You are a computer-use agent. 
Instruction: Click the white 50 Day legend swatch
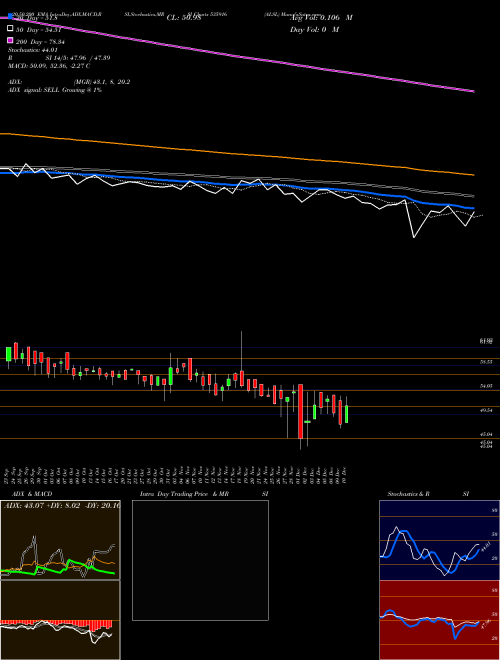(10, 29)
